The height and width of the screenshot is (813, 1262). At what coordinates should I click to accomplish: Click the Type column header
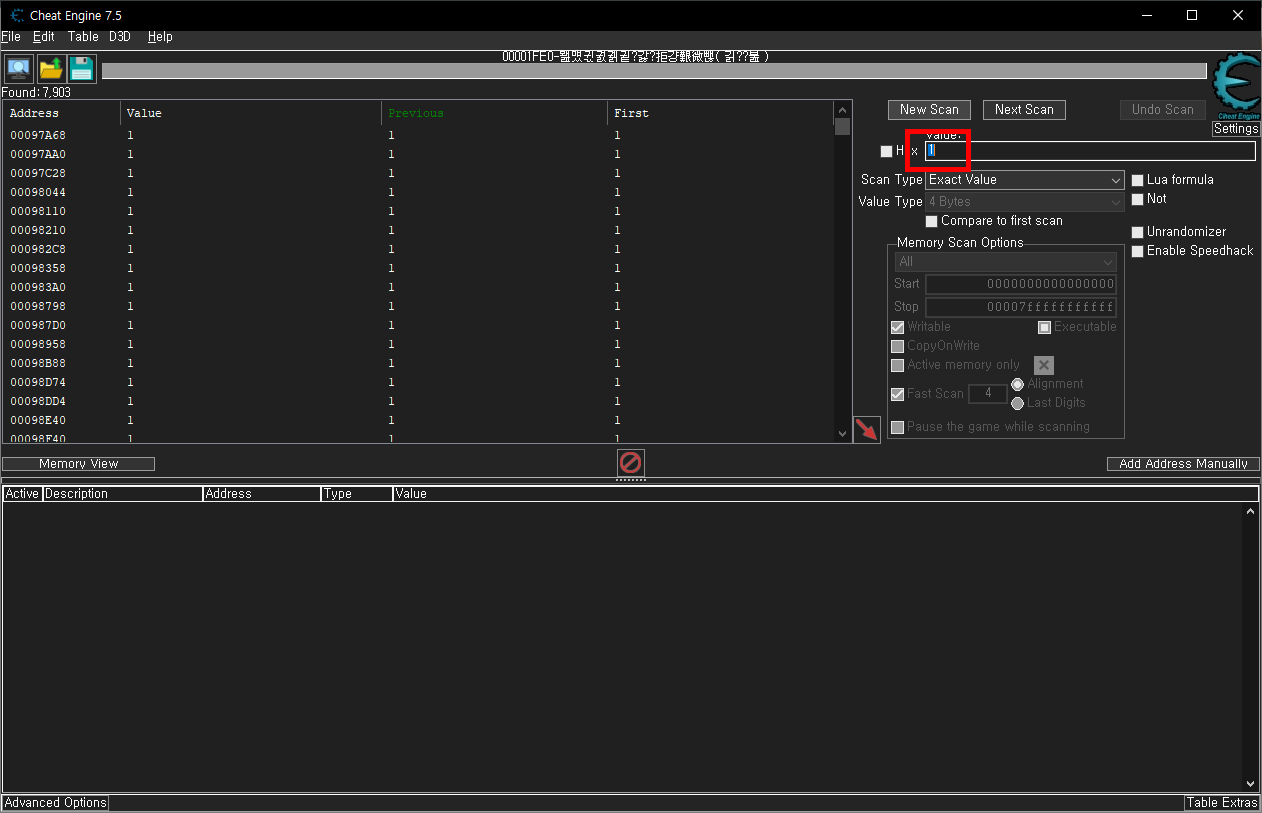pyautogui.click(x=356, y=494)
